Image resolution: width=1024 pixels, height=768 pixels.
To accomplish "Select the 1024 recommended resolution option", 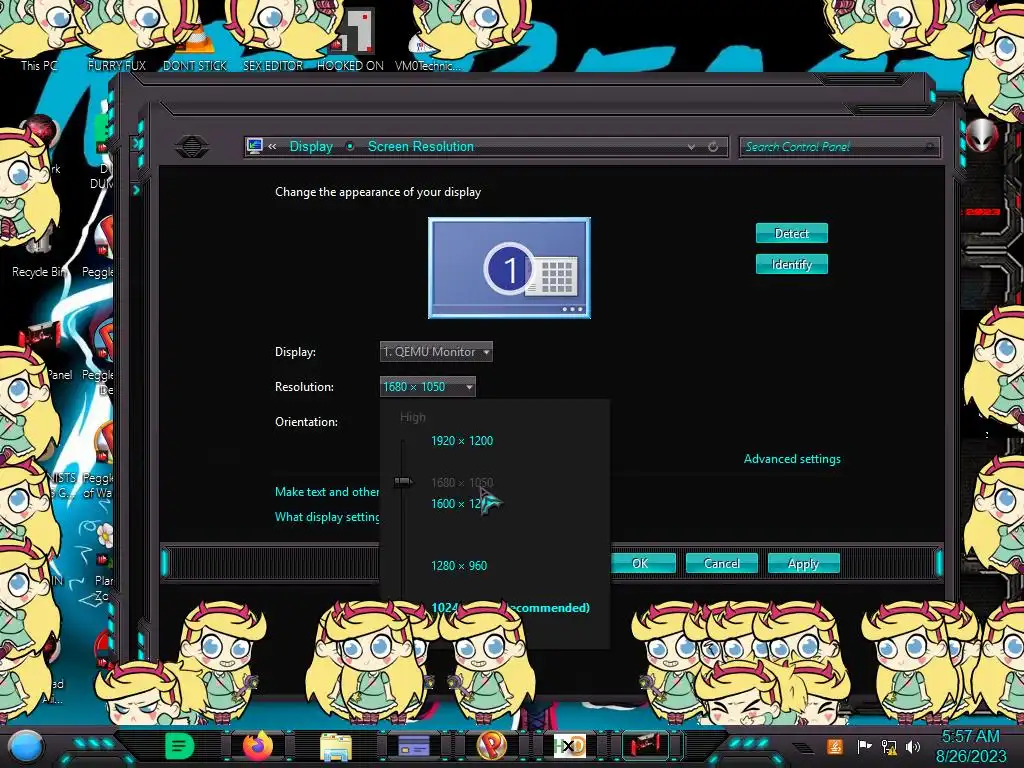I will tap(510, 607).
